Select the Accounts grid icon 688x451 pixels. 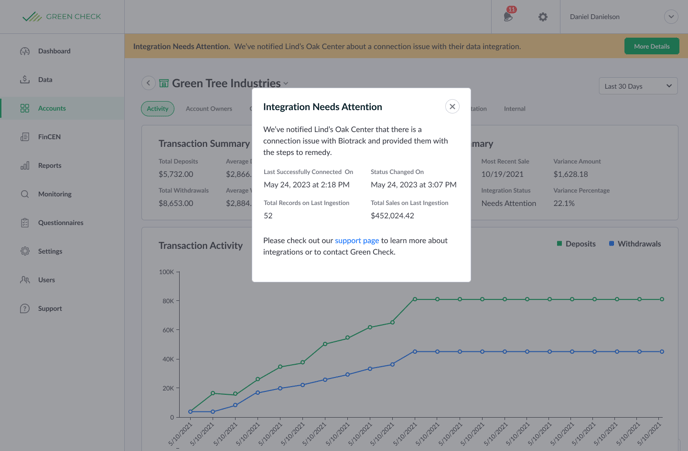[x=25, y=108]
